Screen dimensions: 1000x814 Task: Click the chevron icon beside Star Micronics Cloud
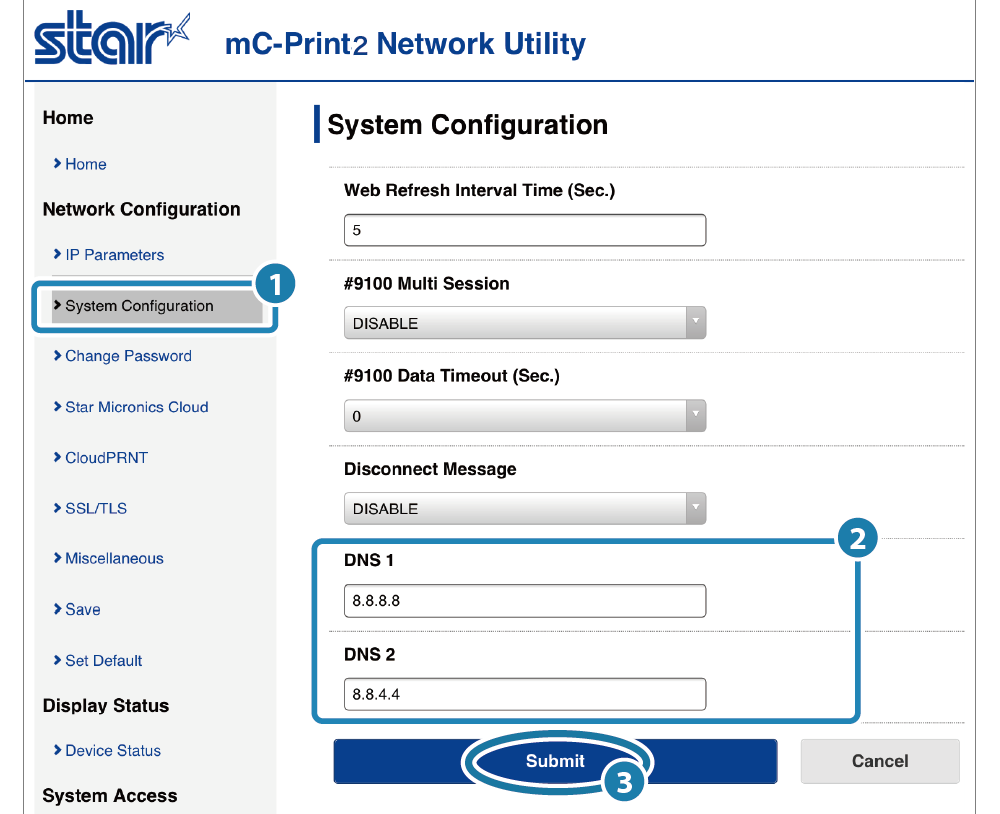coord(57,406)
